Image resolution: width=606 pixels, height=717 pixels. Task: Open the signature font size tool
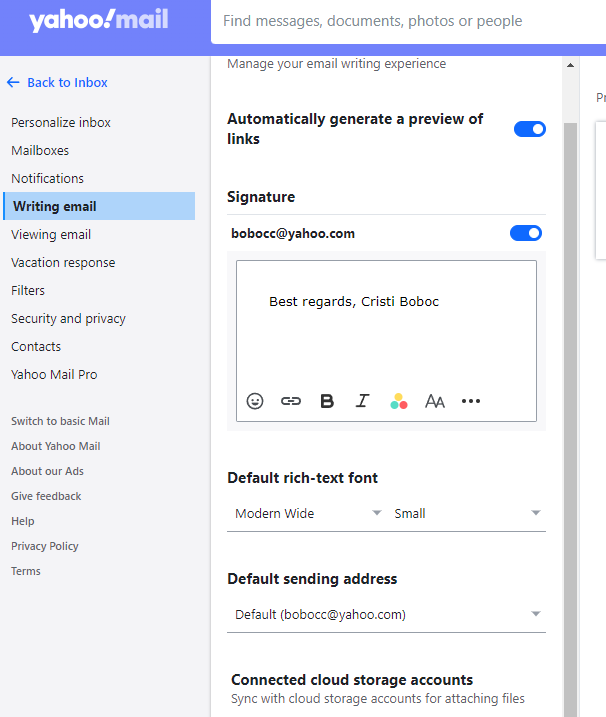(435, 401)
